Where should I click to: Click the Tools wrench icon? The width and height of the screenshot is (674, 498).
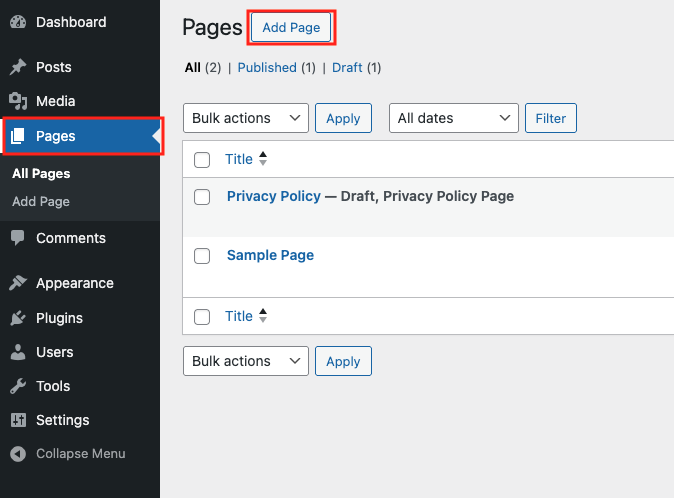pyautogui.click(x=18, y=386)
